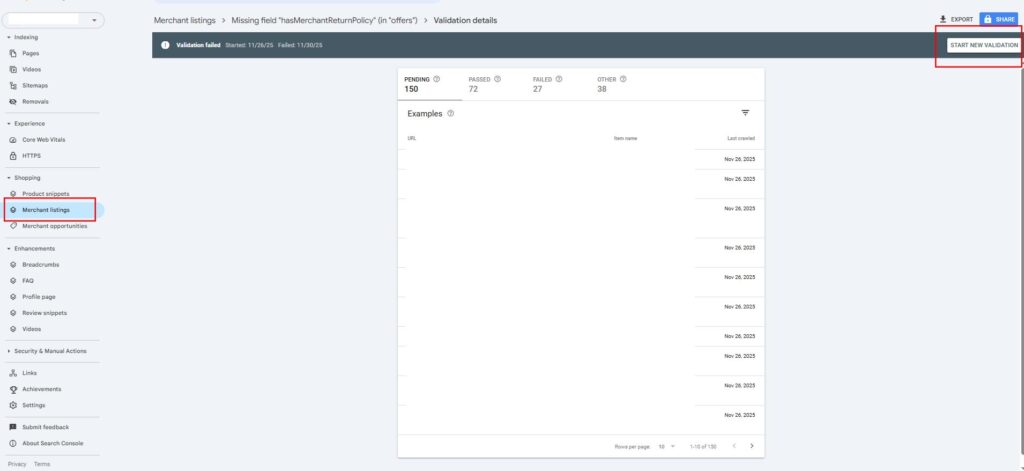The height and width of the screenshot is (471, 1024).
Task: Open About Search Console
Action: pyautogui.click(x=52, y=444)
